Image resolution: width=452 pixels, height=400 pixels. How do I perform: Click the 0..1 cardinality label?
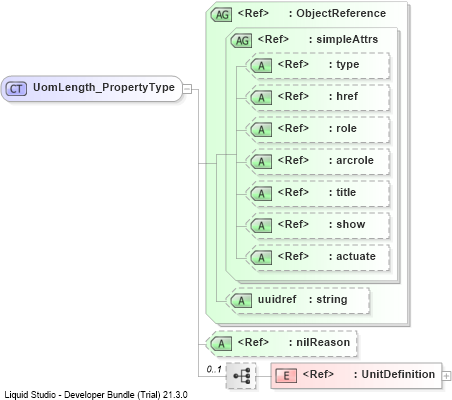(214, 369)
